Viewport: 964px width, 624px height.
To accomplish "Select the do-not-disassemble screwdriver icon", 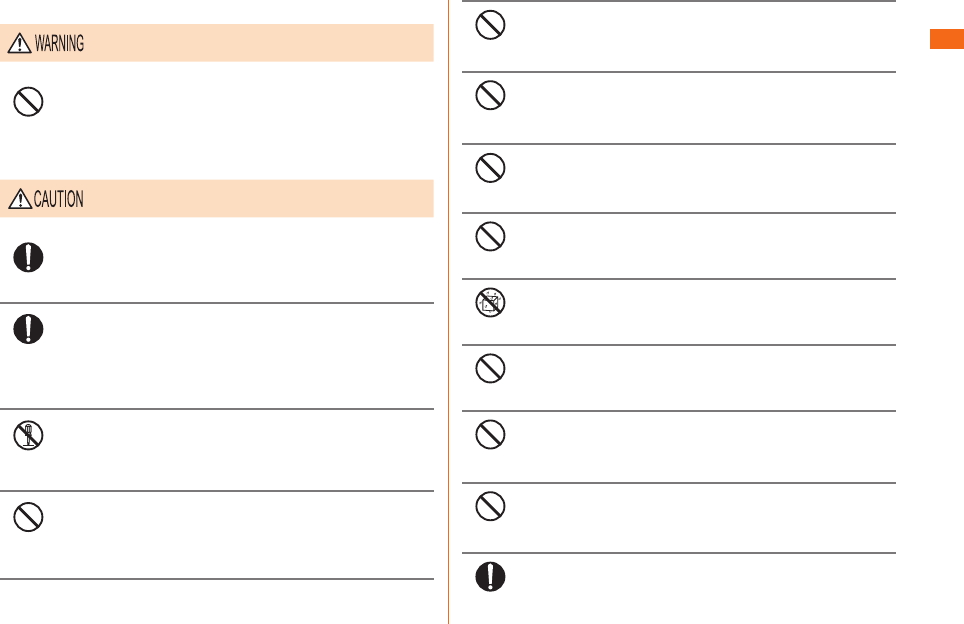I will point(28,435).
